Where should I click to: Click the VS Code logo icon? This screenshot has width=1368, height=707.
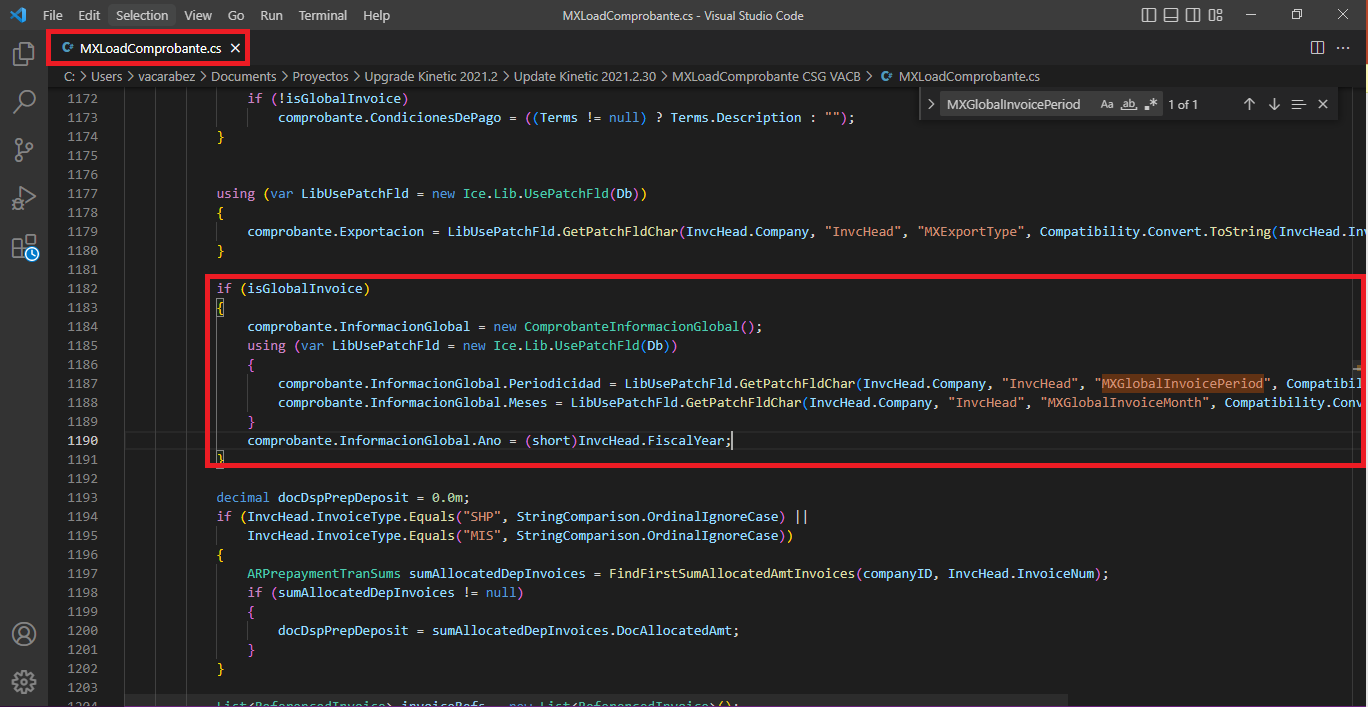tap(17, 15)
